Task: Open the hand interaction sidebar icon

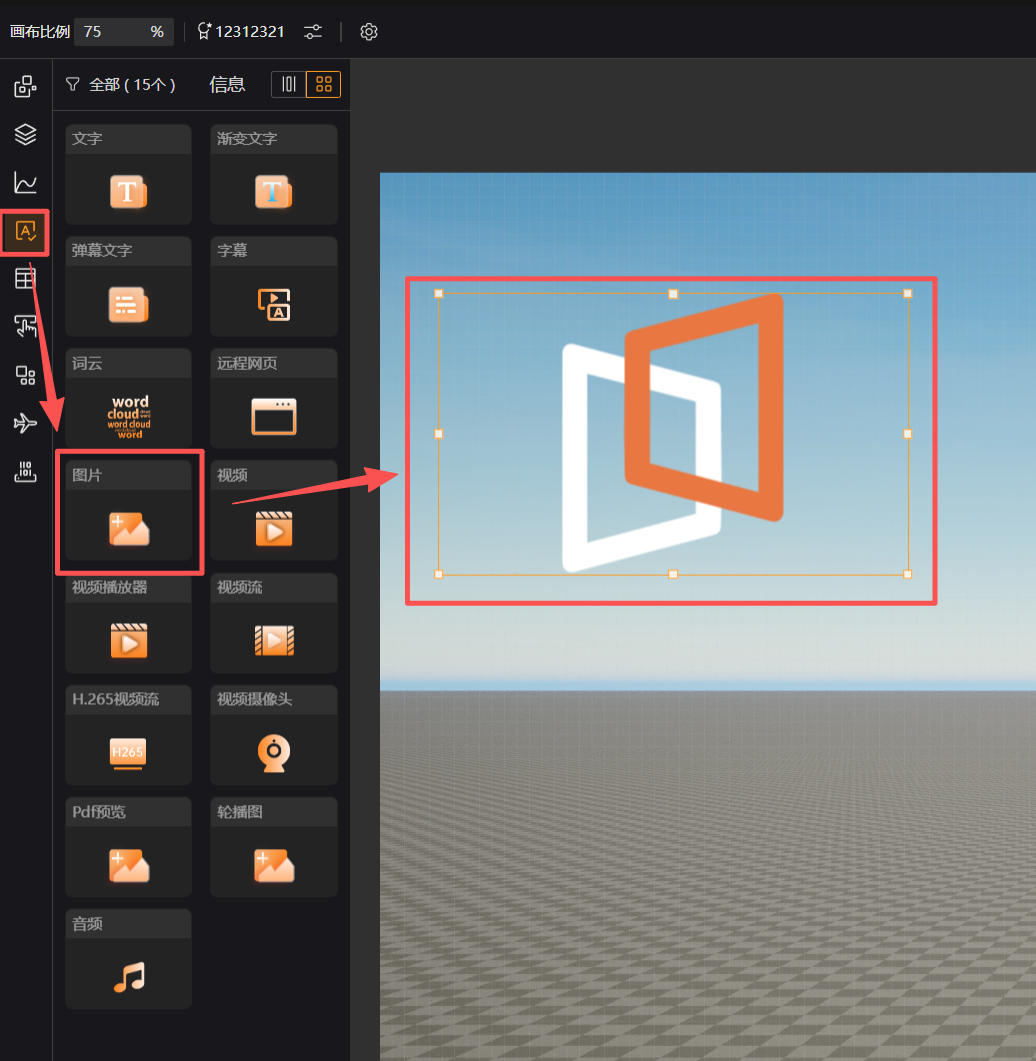Action: pos(25,326)
